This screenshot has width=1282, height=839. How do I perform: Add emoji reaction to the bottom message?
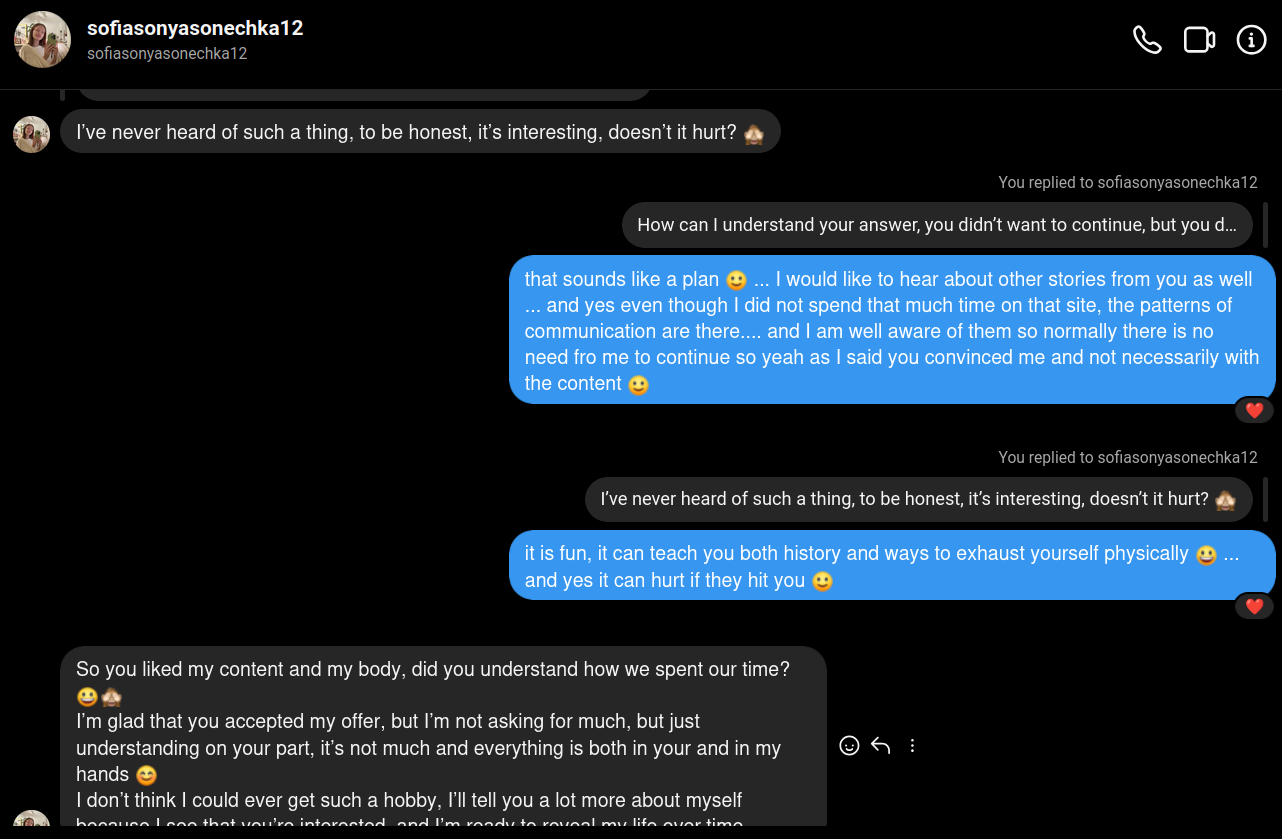(x=849, y=745)
